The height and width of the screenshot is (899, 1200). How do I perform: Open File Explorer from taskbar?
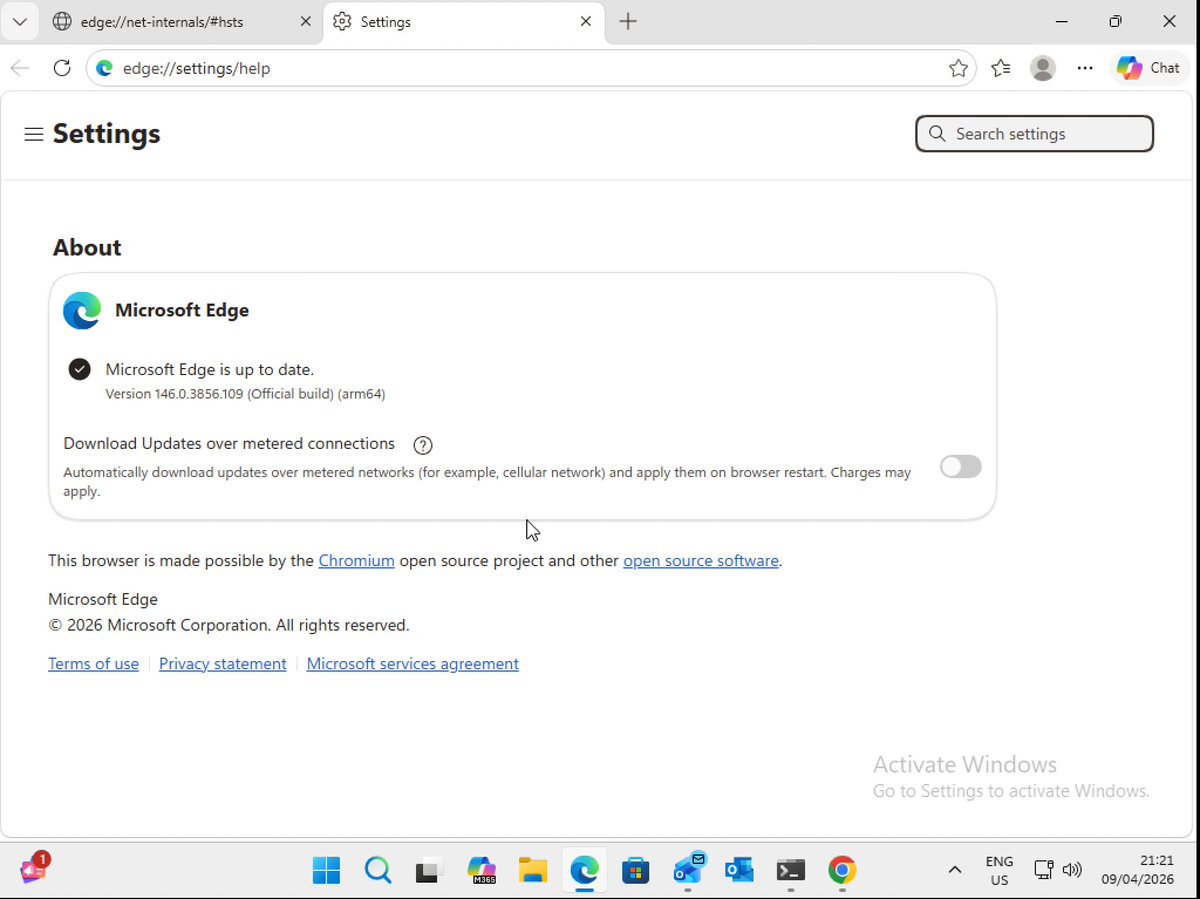point(533,871)
